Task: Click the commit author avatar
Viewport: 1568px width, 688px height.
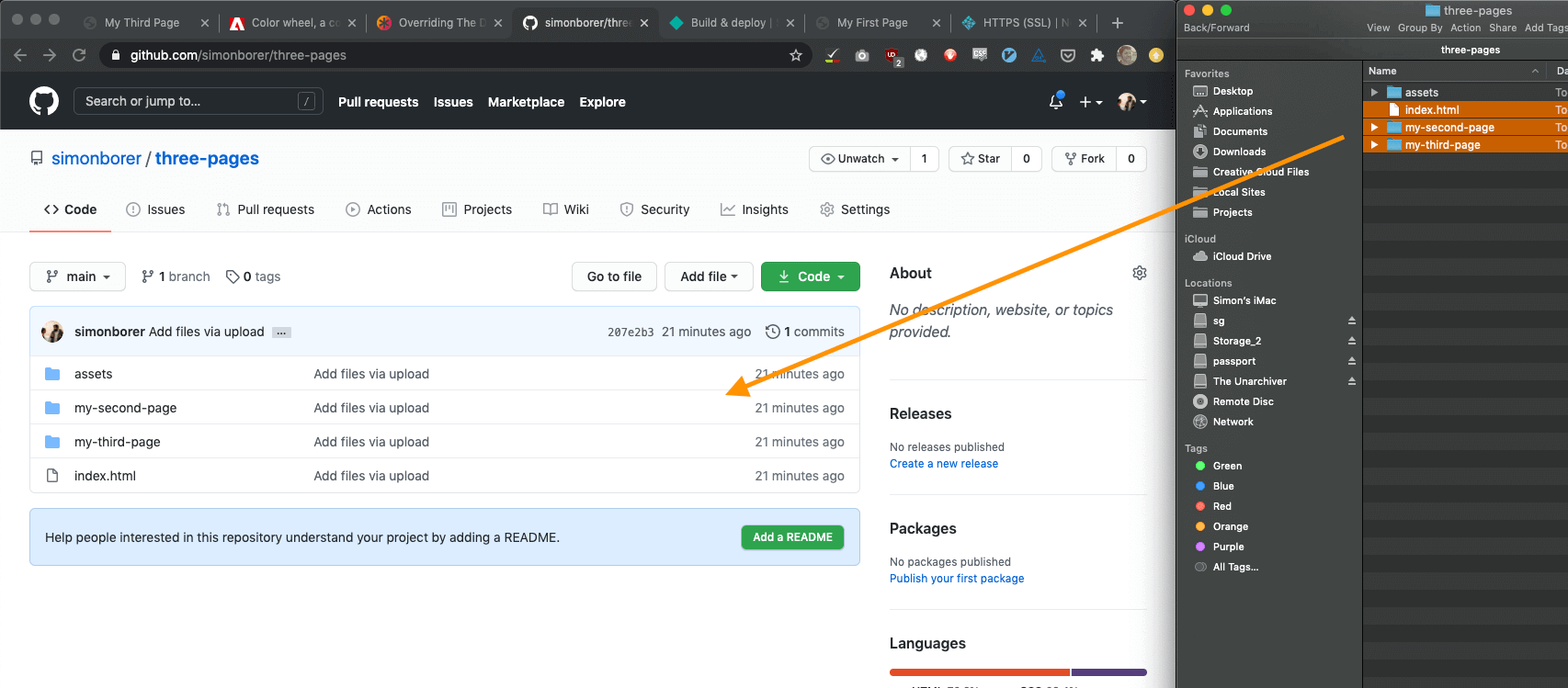Action: coord(52,332)
